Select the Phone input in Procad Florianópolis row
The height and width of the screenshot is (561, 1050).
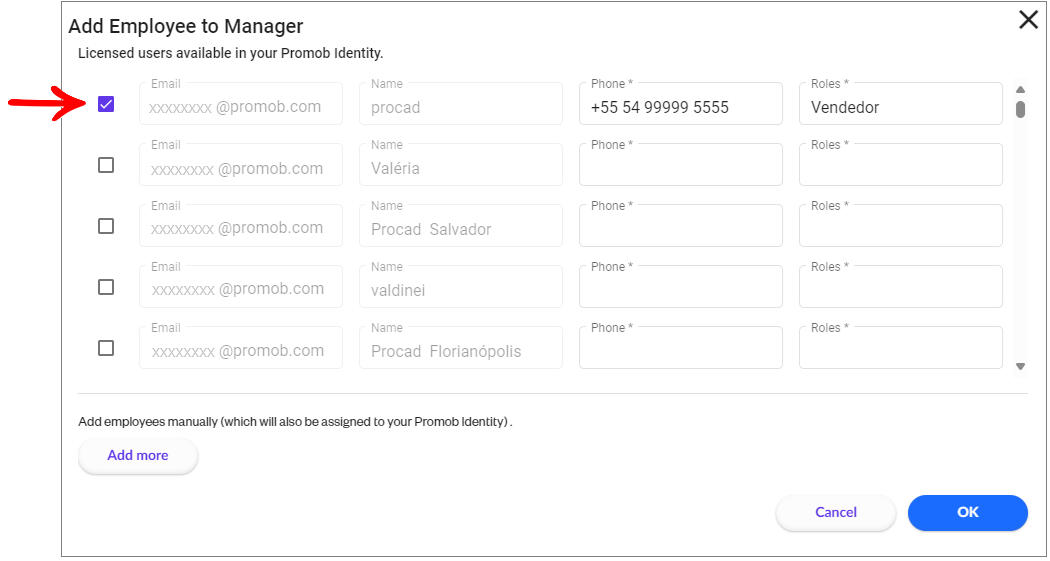[681, 347]
